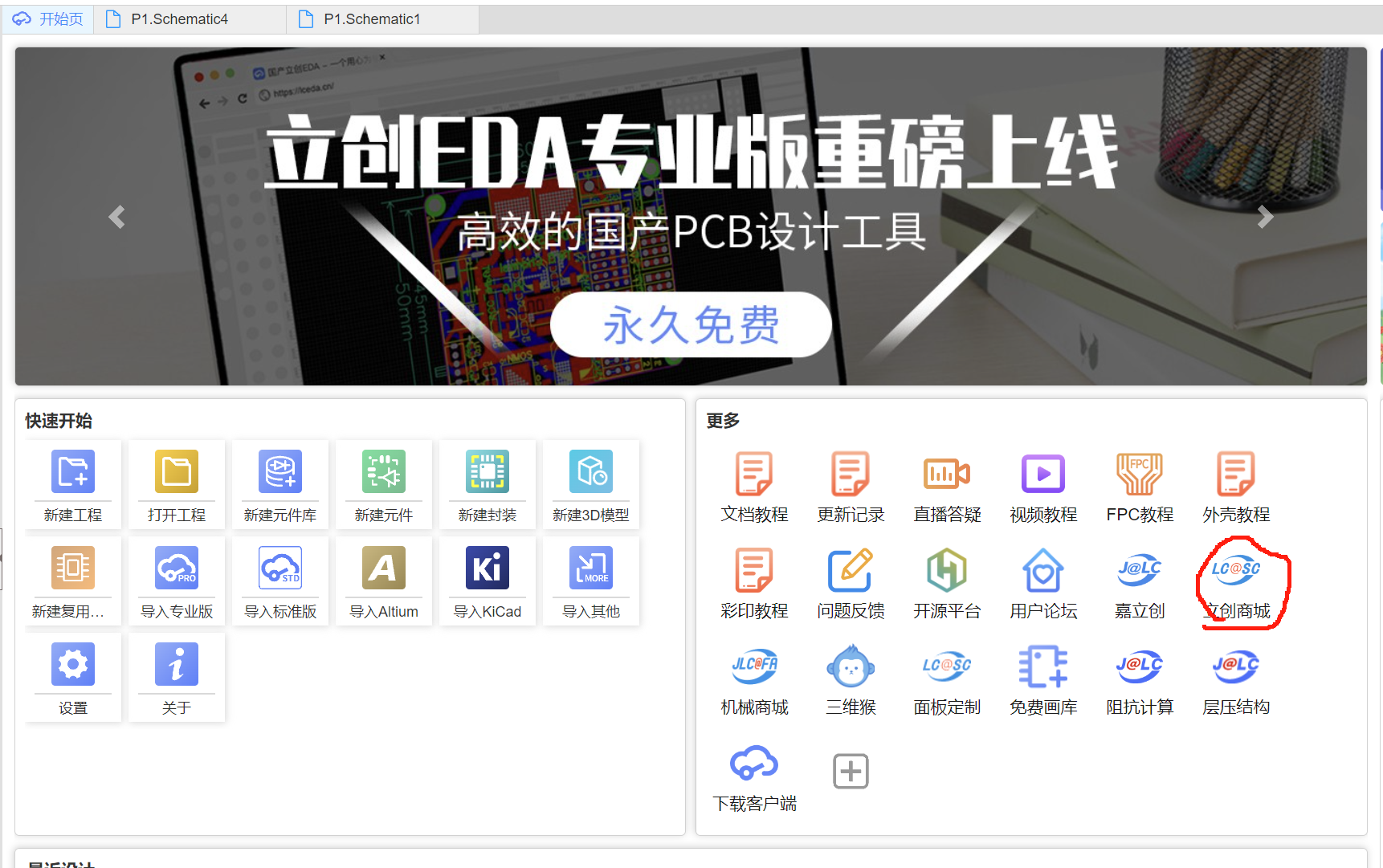Import a professional edition file via 导入专业版

tap(177, 568)
